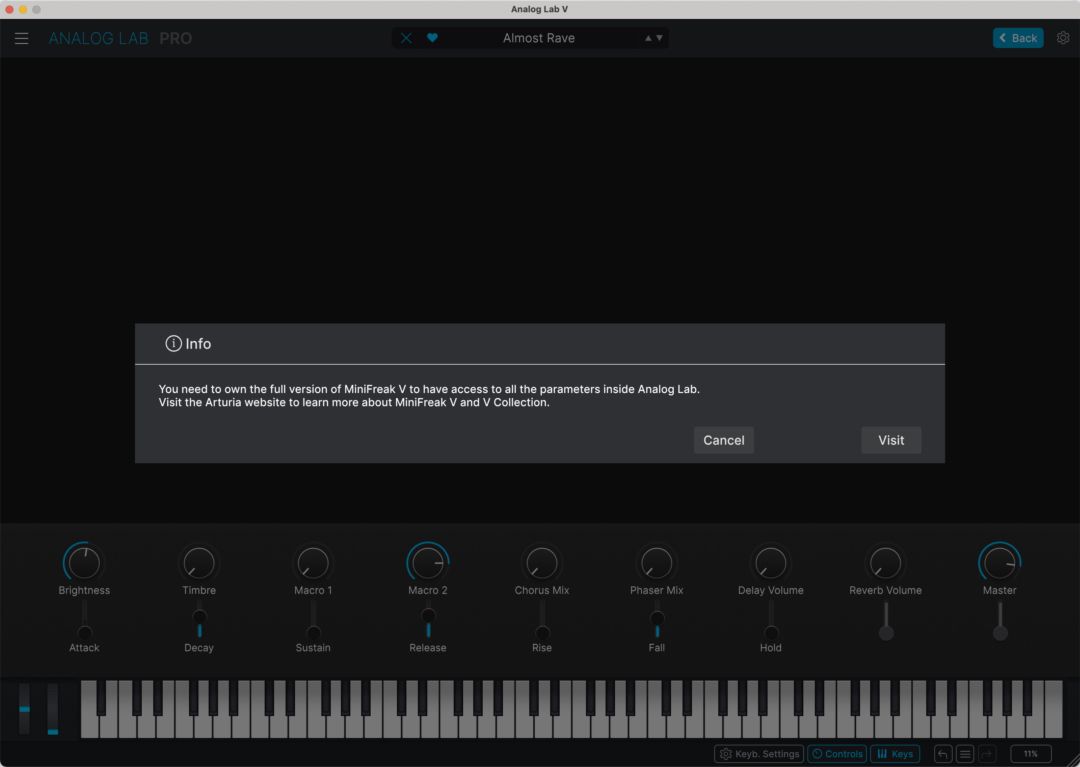This screenshot has width=1080, height=767.
Task: Click the Delay Volume knob
Action: click(x=771, y=563)
